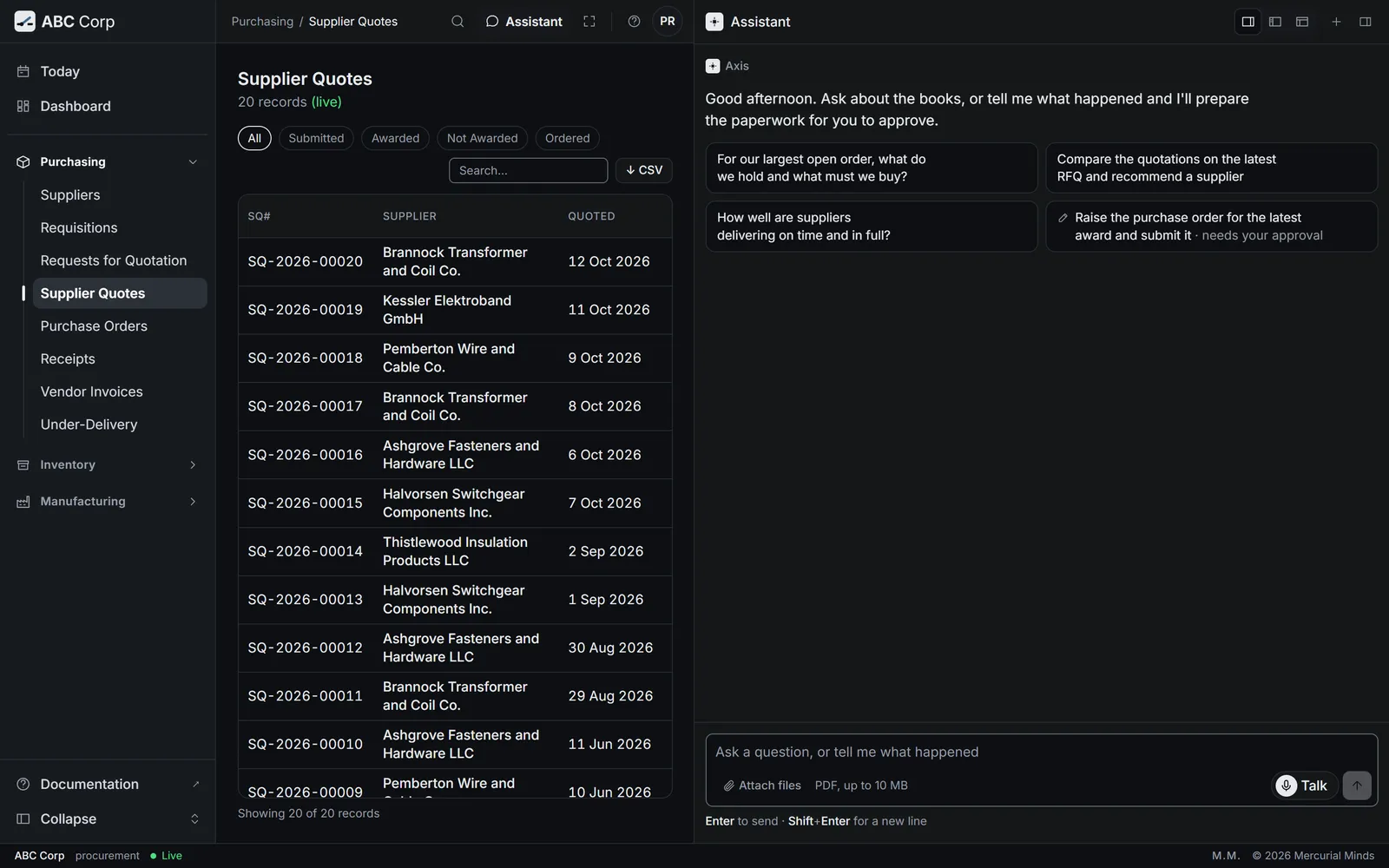1389x868 pixels.
Task: Click the Attach files paperclip
Action: (x=762, y=786)
